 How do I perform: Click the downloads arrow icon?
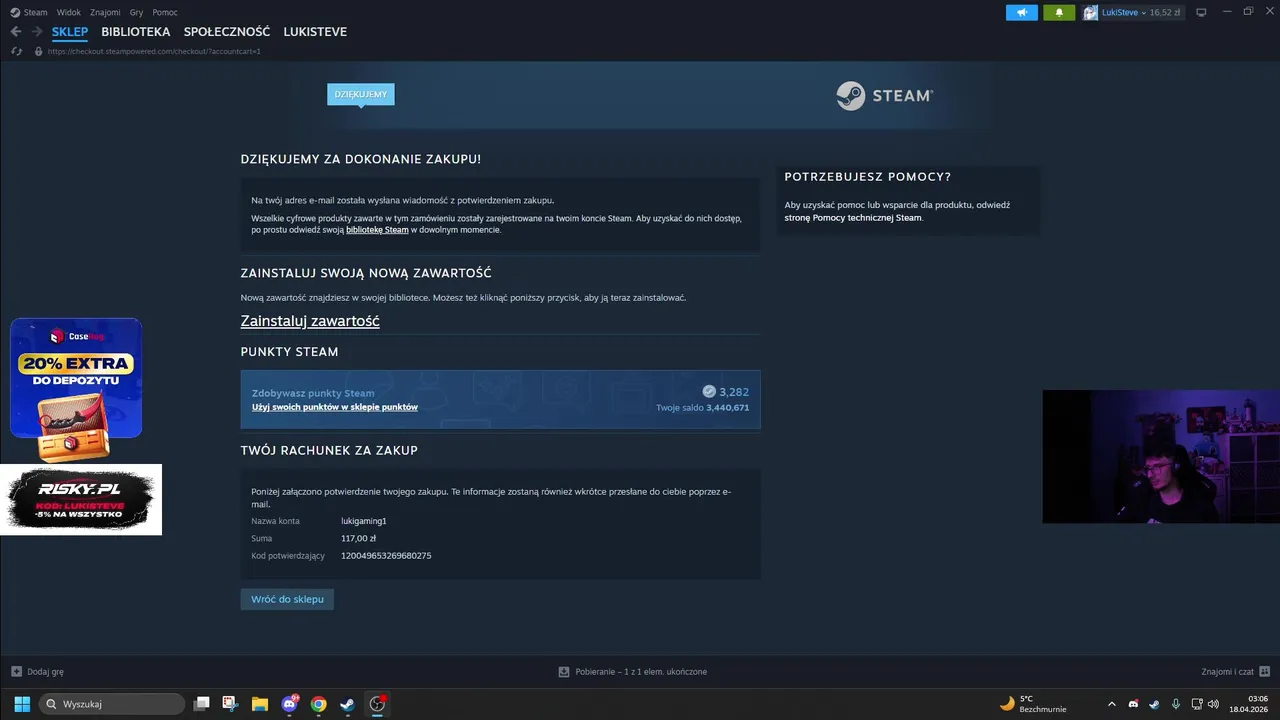pos(564,672)
